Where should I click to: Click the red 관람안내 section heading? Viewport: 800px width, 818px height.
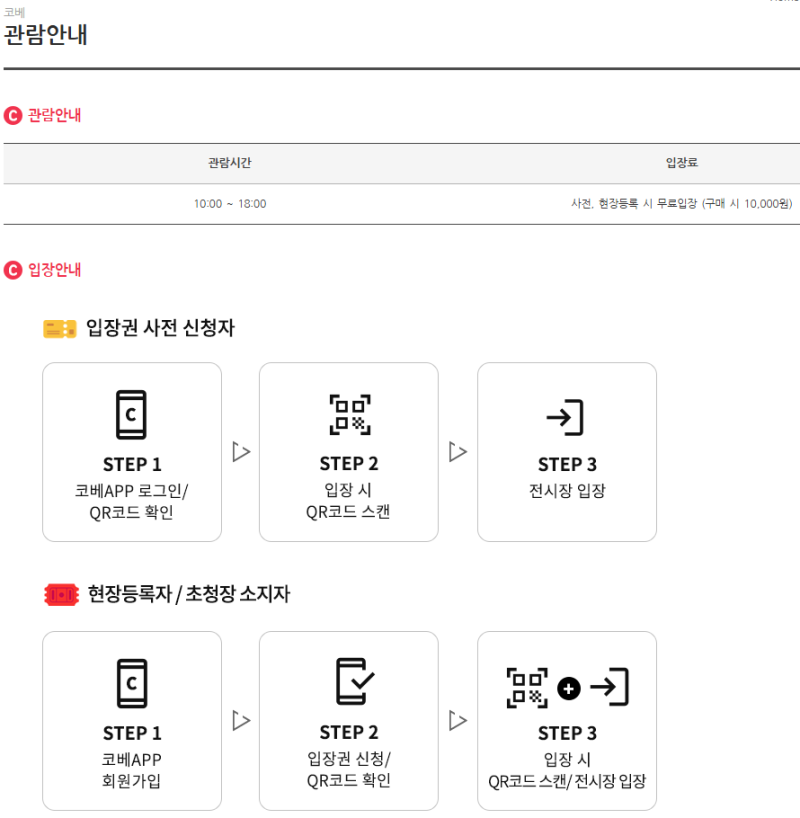coord(54,115)
